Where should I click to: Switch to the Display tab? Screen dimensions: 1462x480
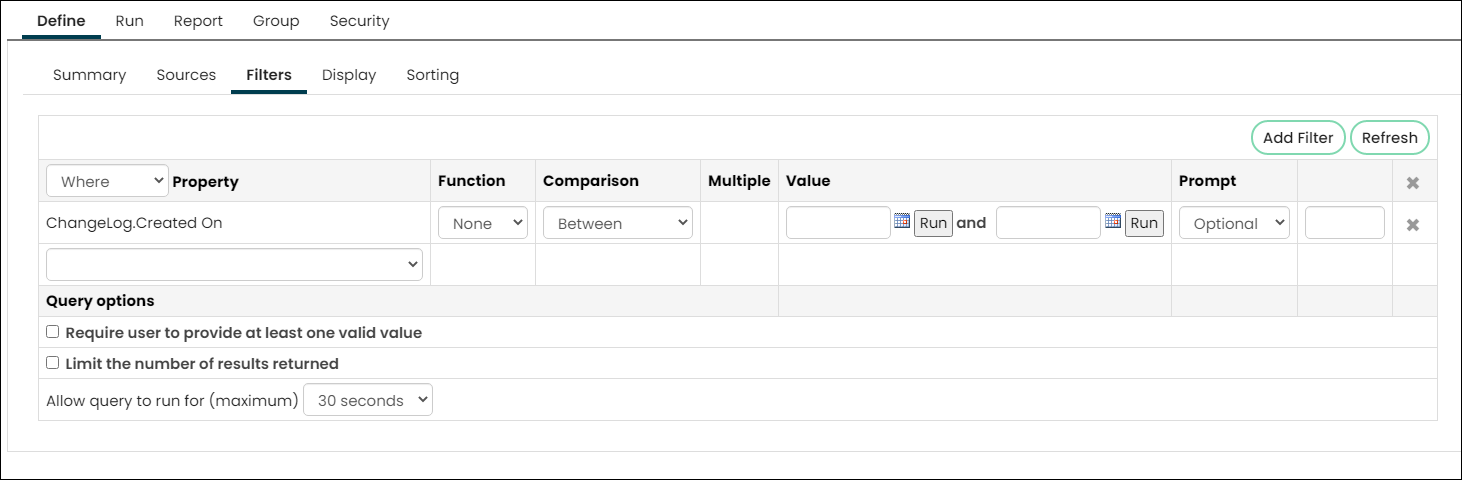(349, 75)
